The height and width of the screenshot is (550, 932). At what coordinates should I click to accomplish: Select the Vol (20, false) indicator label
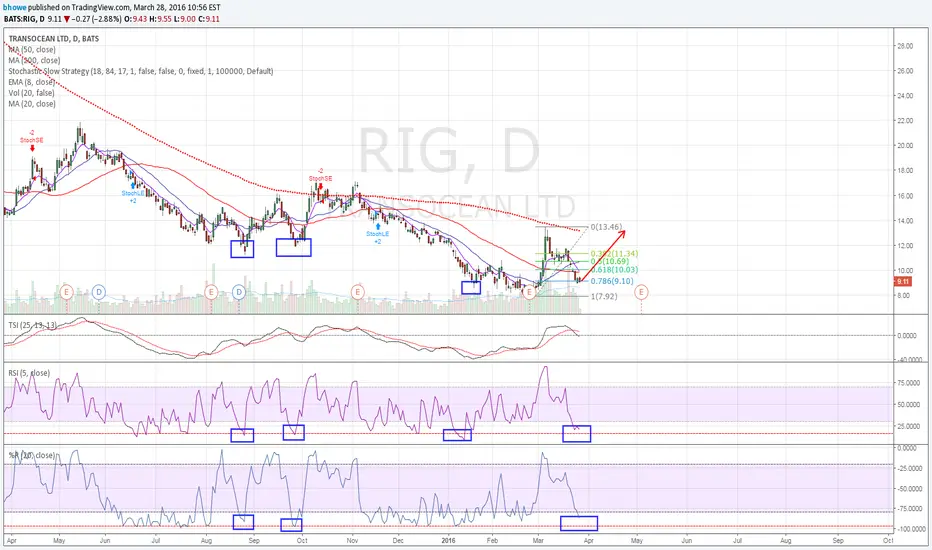click(31, 93)
